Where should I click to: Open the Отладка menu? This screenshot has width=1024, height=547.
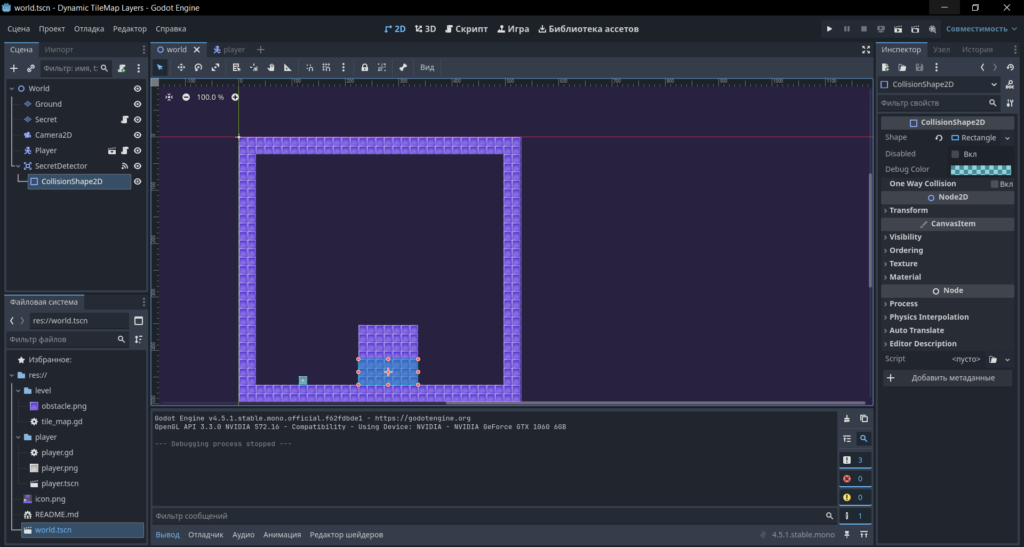[89, 29]
